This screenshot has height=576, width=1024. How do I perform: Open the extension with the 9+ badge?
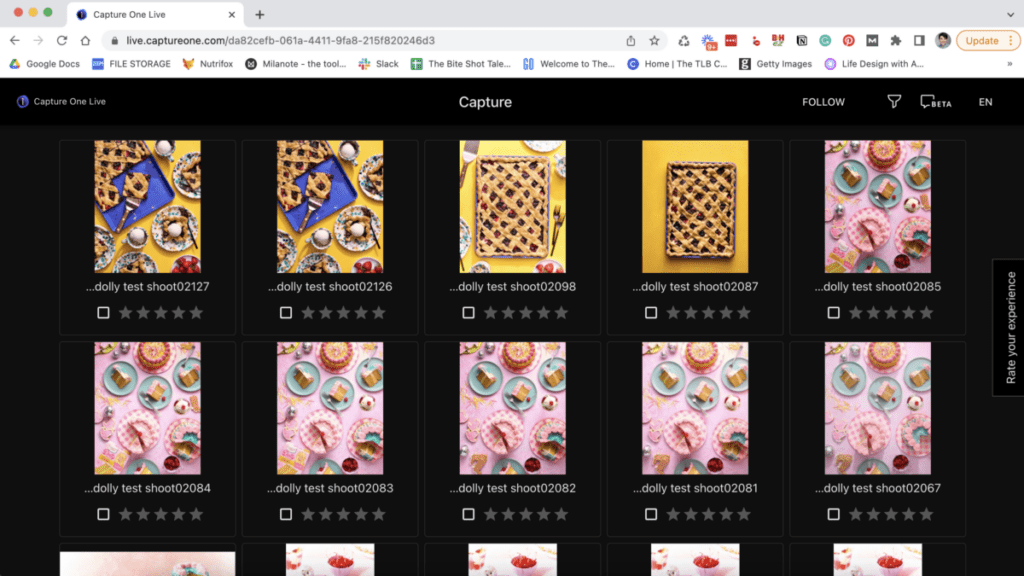click(x=708, y=41)
